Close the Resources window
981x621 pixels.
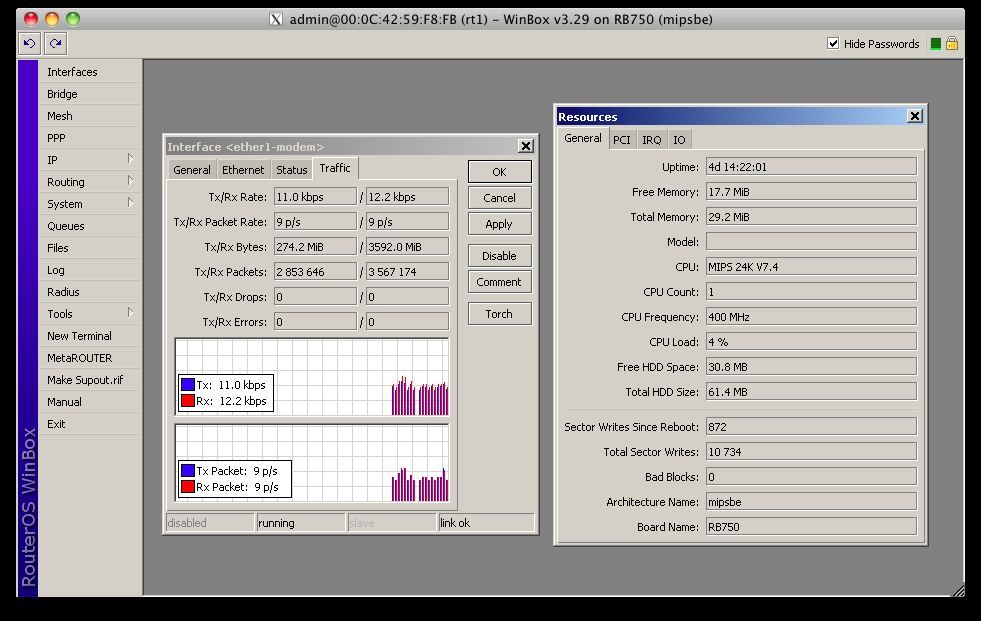(915, 116)
